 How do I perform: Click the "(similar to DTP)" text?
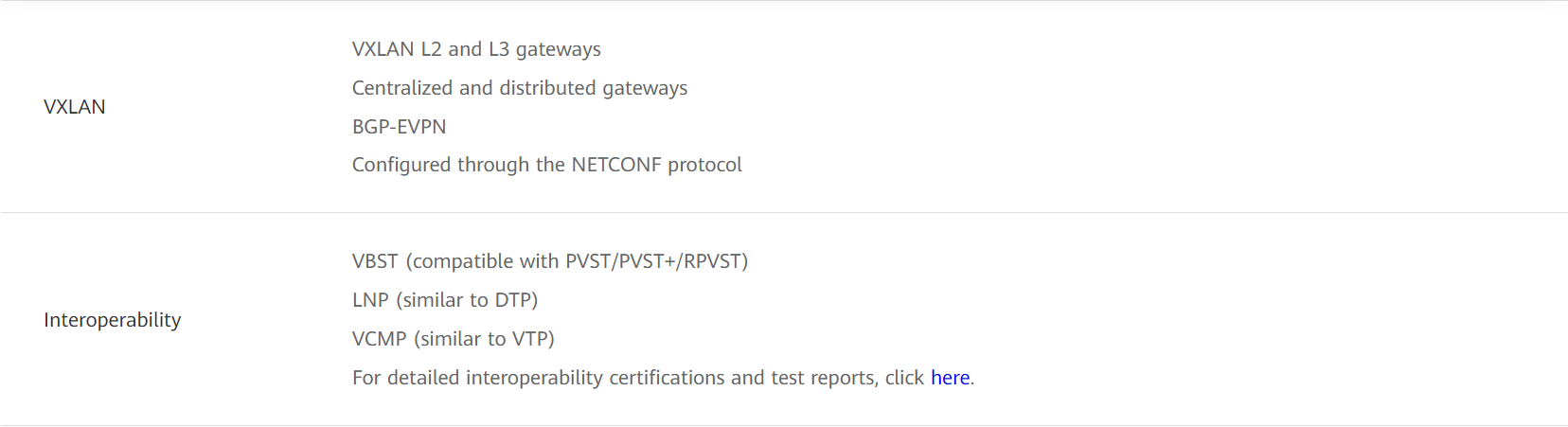(467, 300)
